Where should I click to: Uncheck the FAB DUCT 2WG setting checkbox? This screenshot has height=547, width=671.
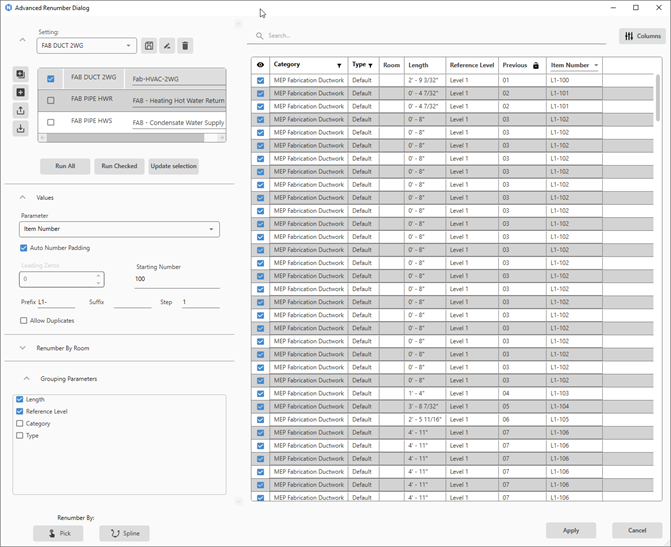click(x=50, y=79)
